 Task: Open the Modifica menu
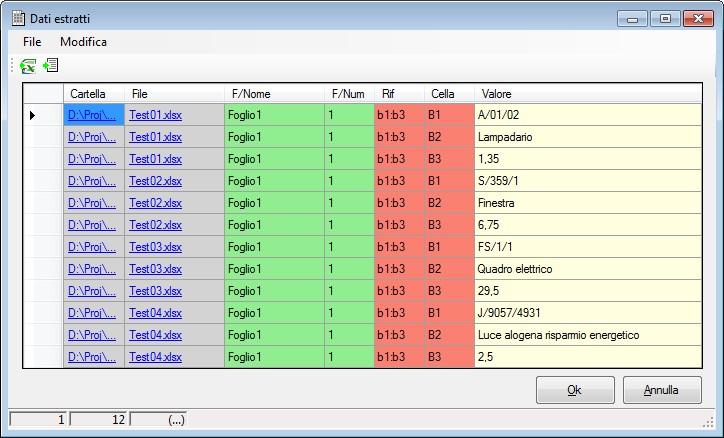83,42
